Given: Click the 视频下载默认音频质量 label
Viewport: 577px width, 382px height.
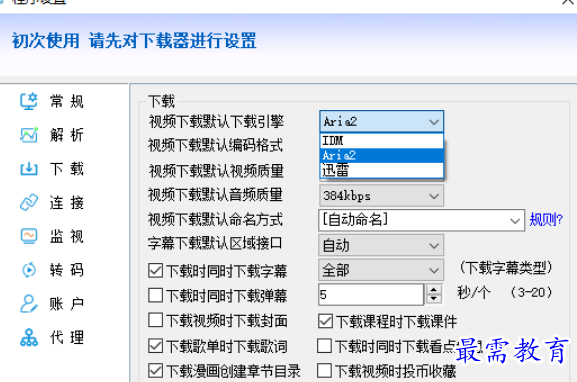Looking at the screenshot, I should [215, 195].
